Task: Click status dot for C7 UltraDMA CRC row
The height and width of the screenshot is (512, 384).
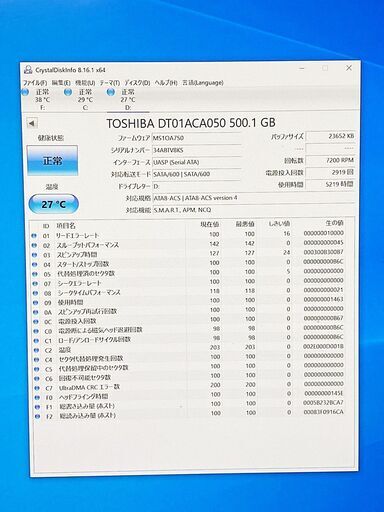Action: click(x=37, y=388)
